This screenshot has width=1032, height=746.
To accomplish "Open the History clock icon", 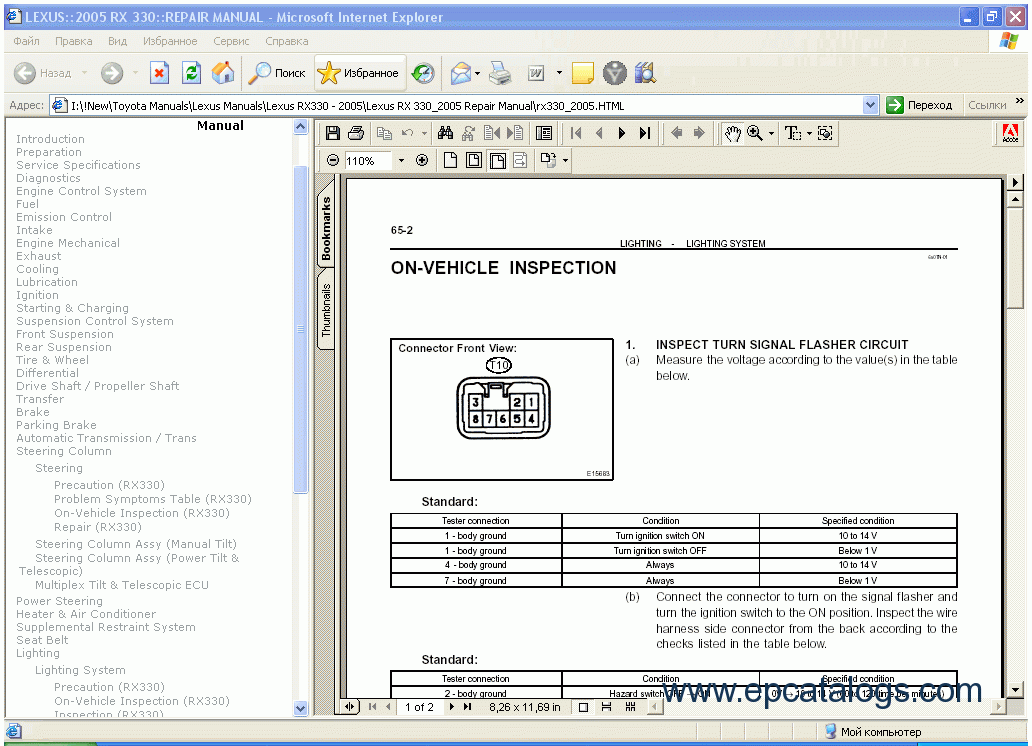I will click(x=423, y=72).
